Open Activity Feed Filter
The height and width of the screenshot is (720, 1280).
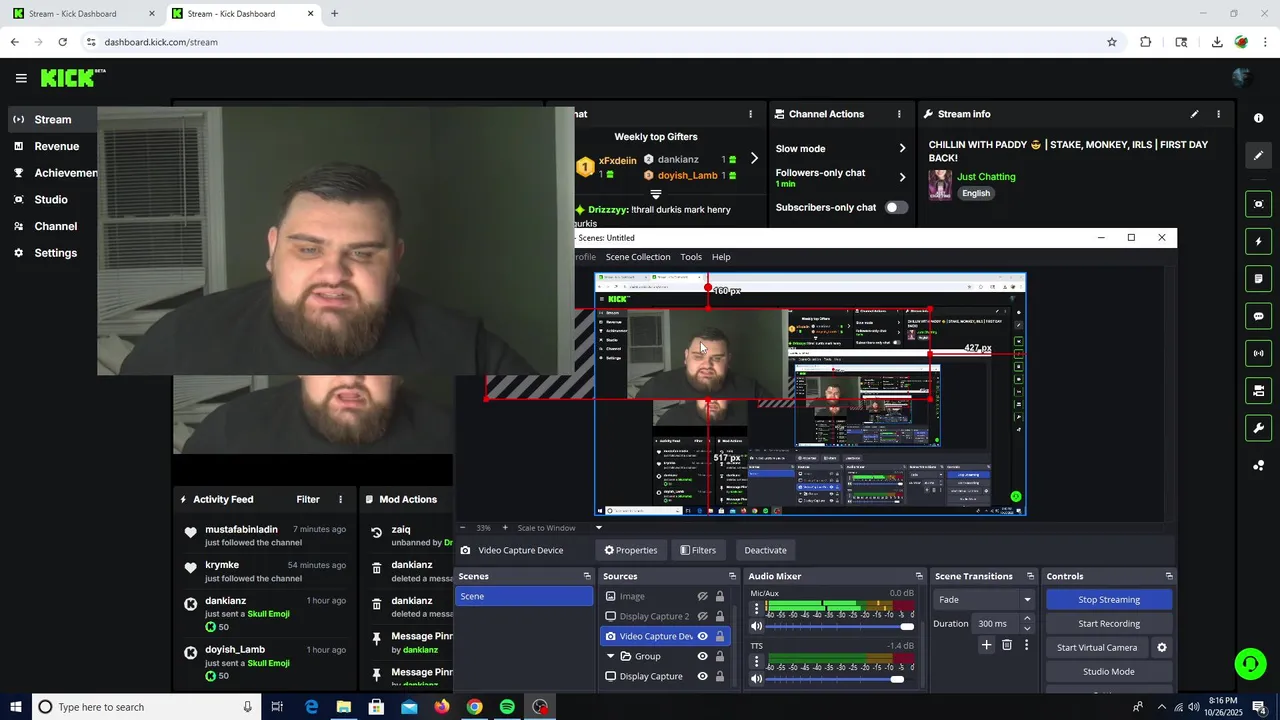(x=308, y=499)
